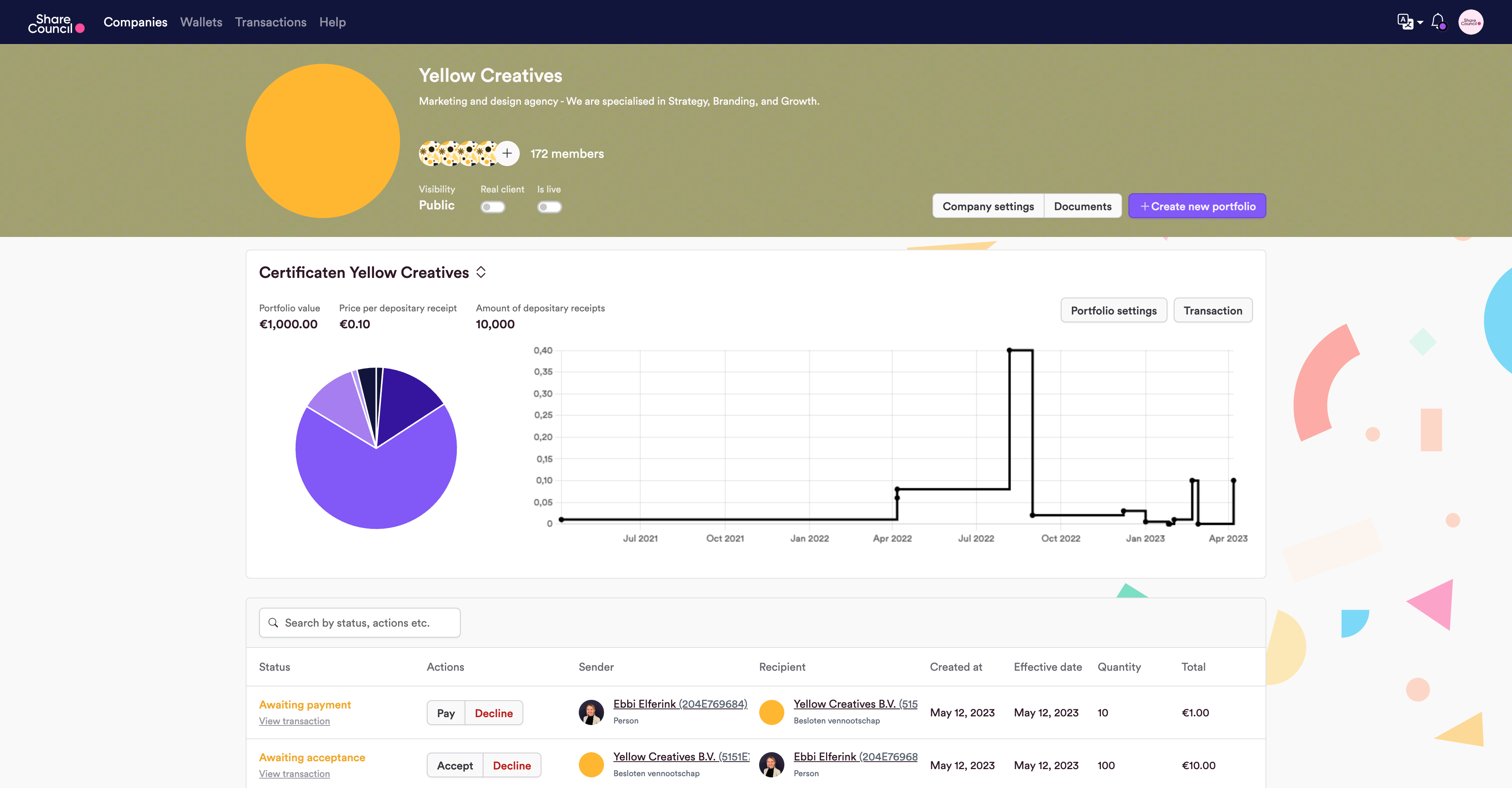Decline the Awaiting payment transaction

click(x=494, y=713)
